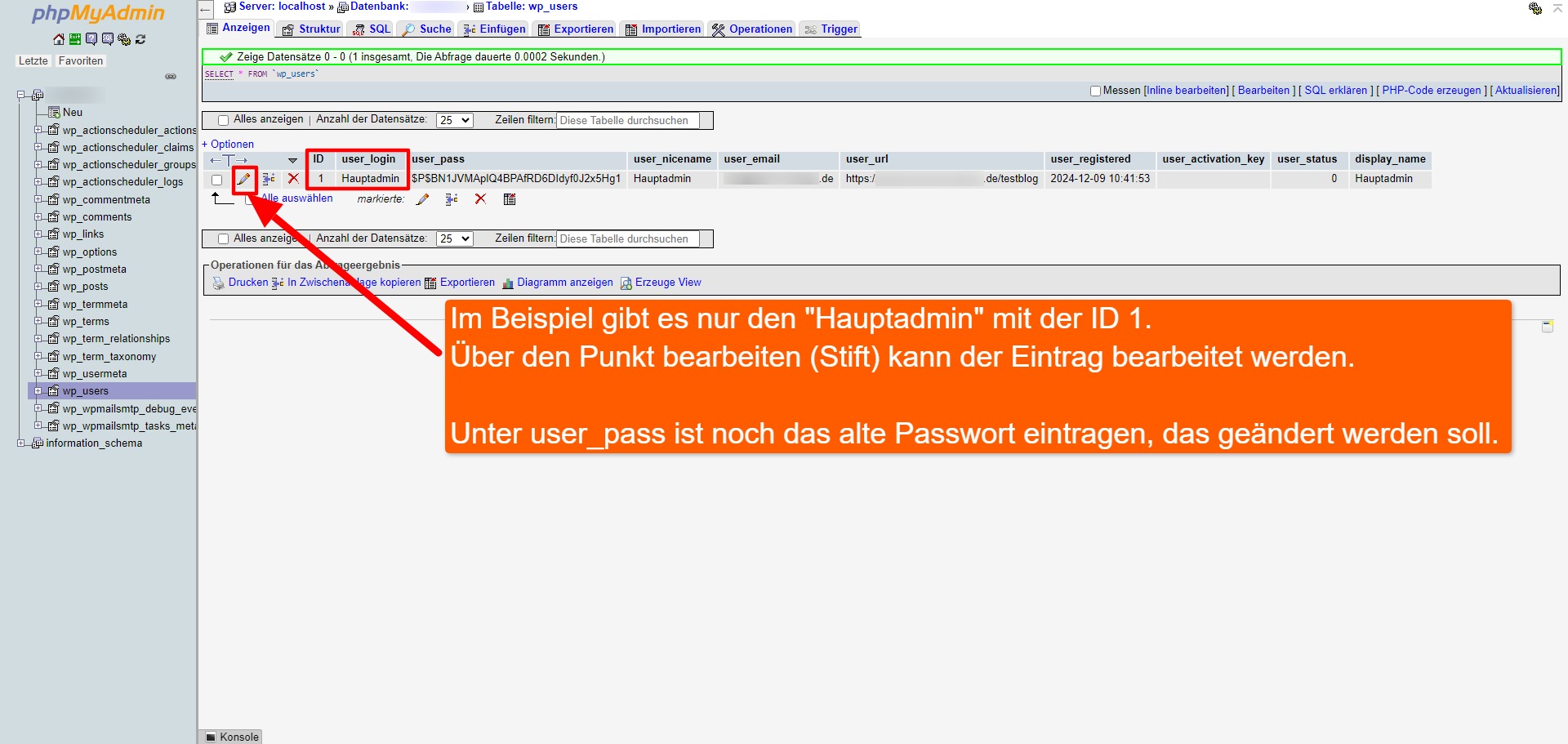1568x744 pixels.
Task: Click the Diagramm anzeigen link
Action: click(x=557, y=283)
